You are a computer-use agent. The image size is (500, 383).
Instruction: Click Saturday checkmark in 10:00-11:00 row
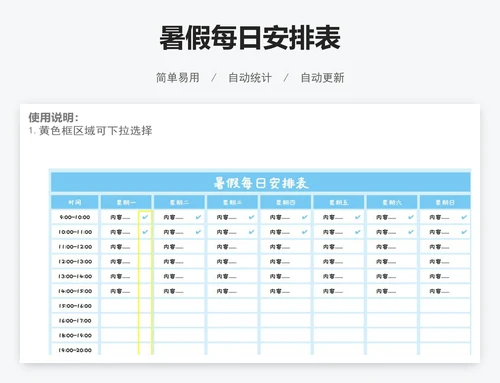click(411, 232)
